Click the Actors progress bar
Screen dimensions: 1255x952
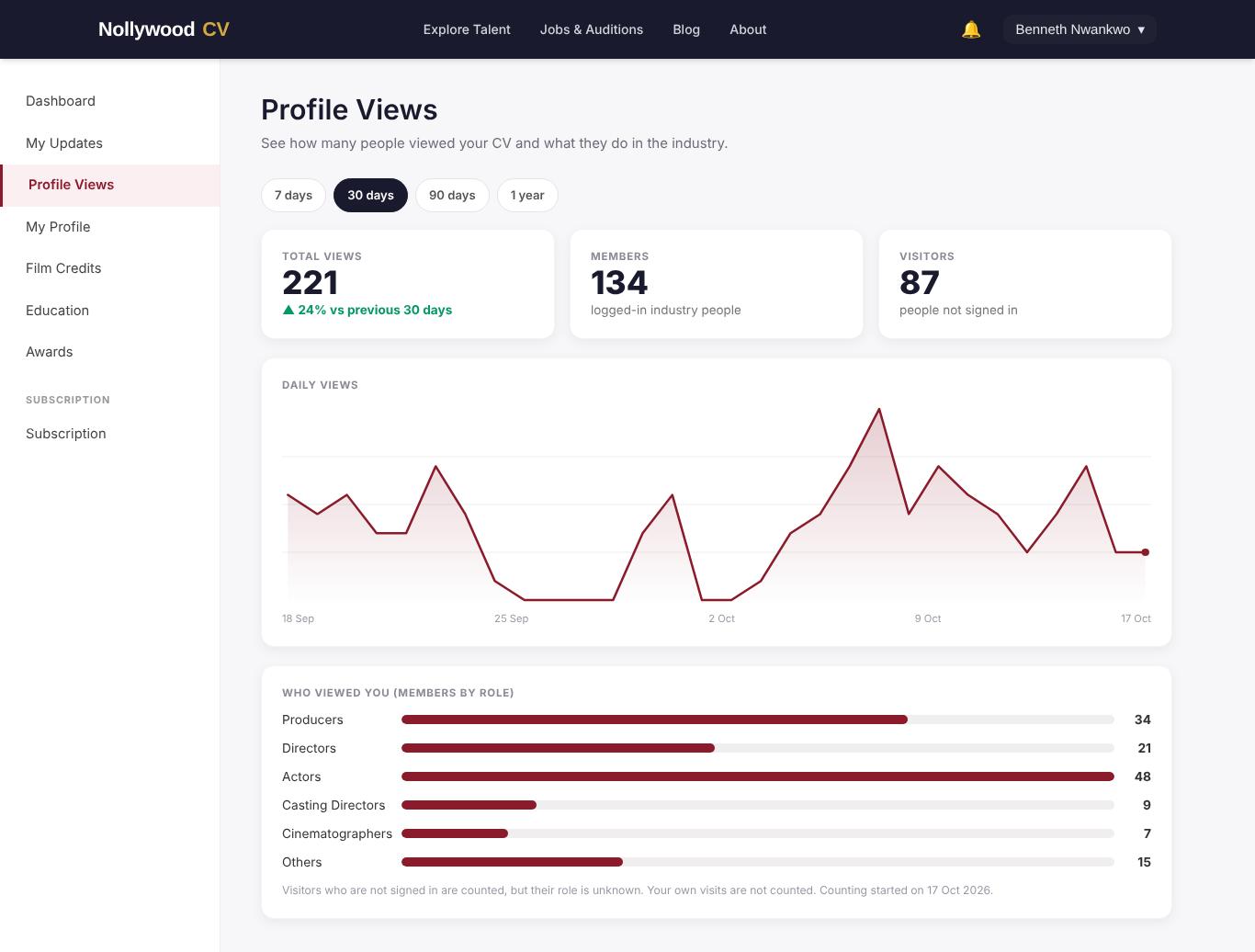(758, 776)
